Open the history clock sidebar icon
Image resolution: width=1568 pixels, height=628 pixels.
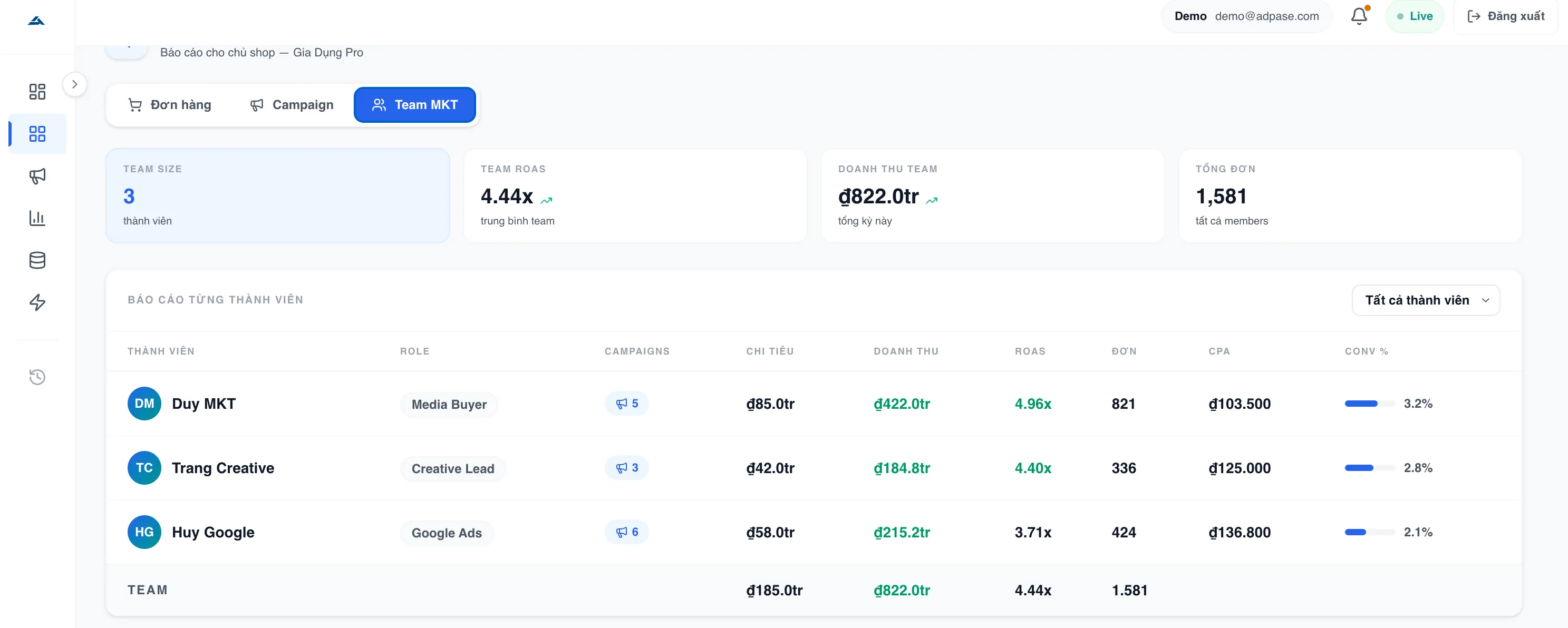[37, 377]
